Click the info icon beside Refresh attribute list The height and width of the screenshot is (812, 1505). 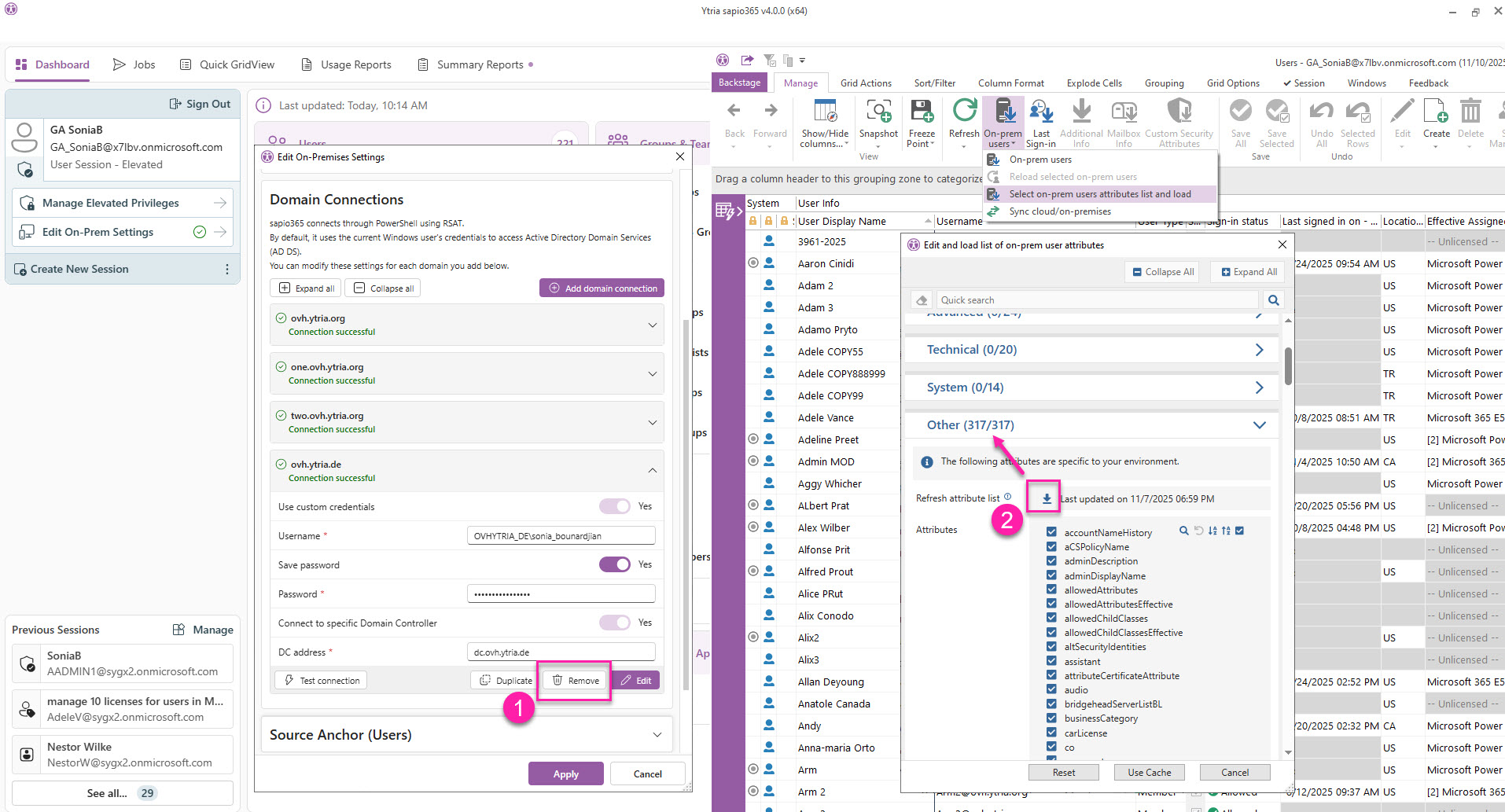tap(1007, 497)
